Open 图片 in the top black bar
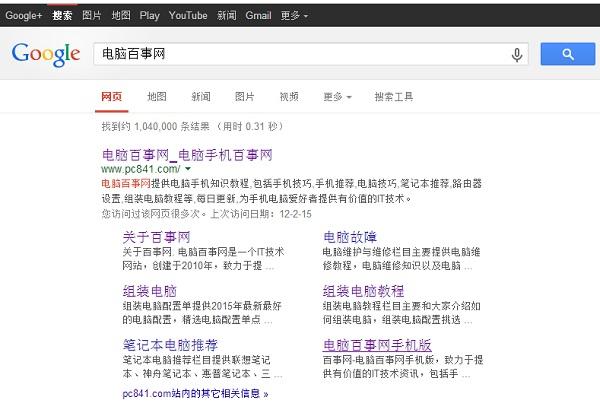The height and width of the screenshot is (416, 600). click(x=92, y=16)
